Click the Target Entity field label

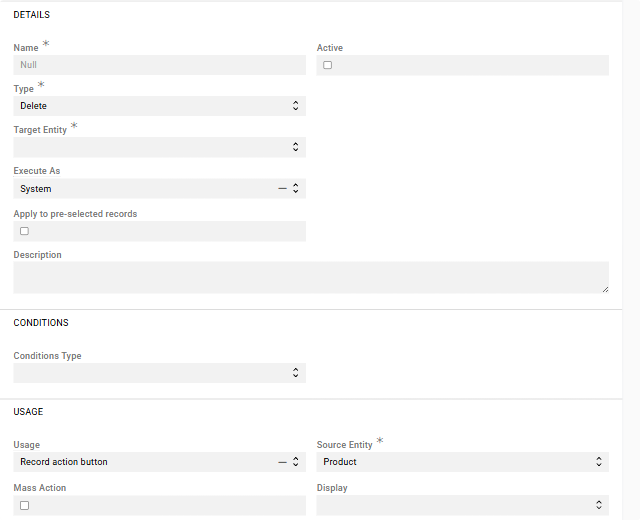pyautogui.click(x=40, y=130)
